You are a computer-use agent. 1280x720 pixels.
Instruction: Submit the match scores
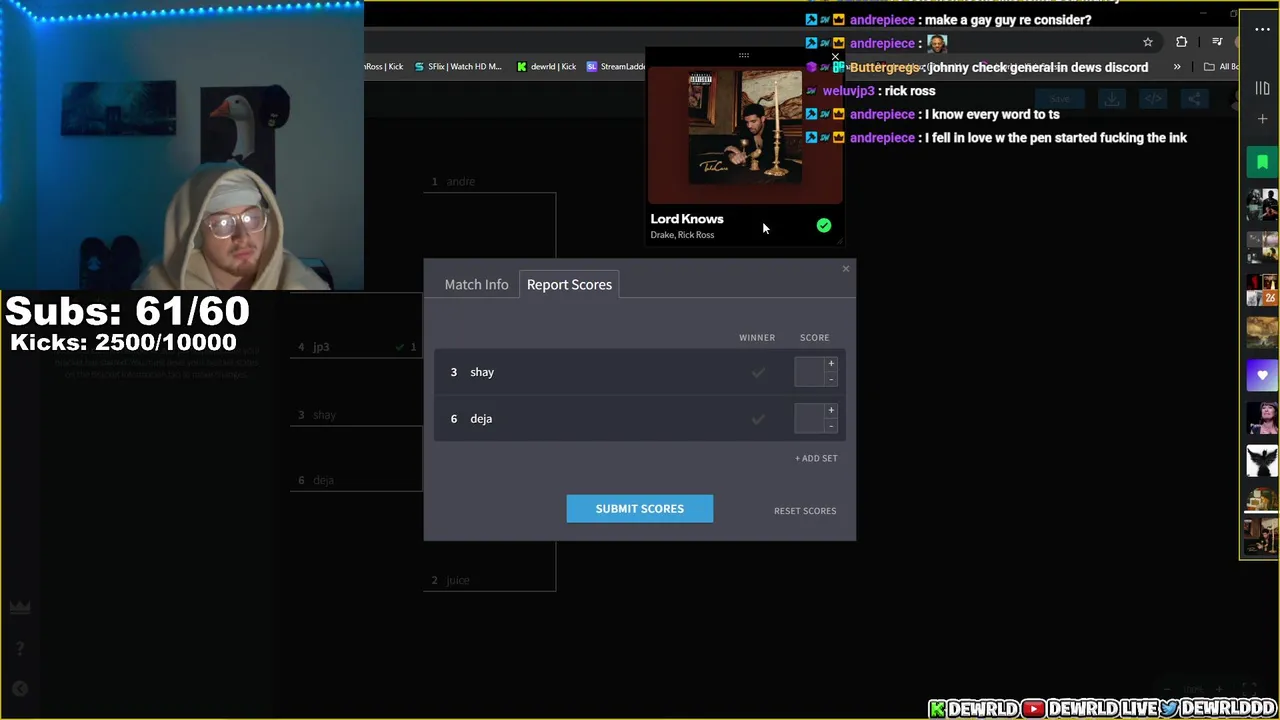pos(640,508)
